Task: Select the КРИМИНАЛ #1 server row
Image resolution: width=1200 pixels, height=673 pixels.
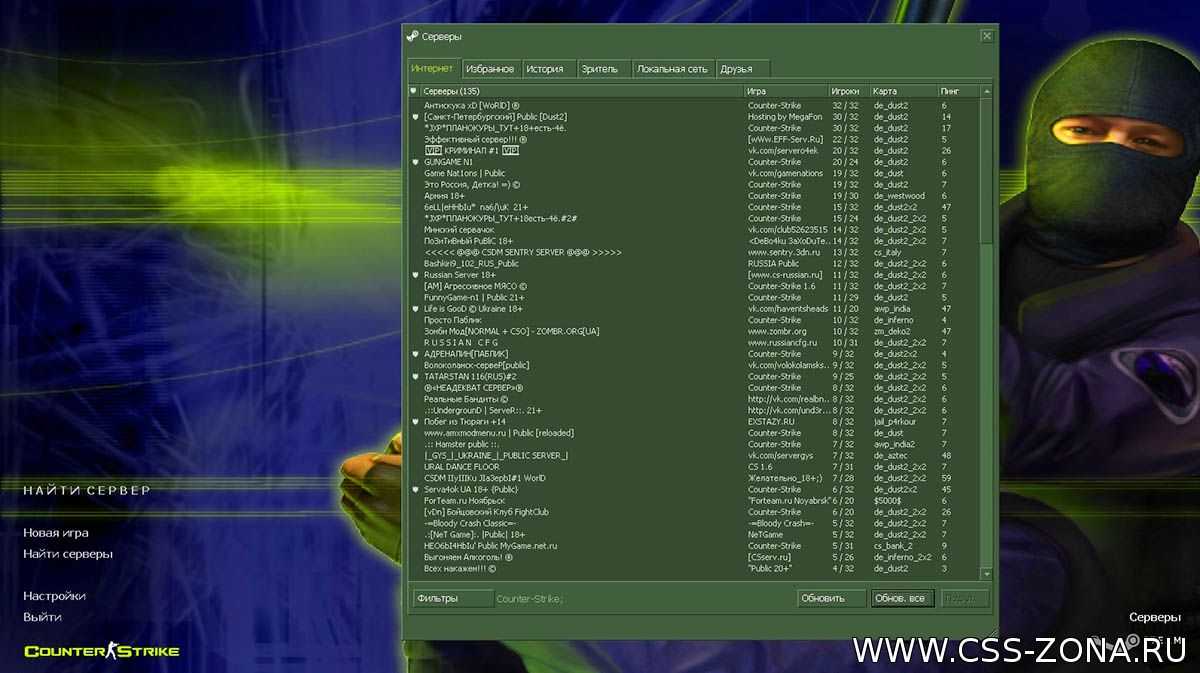Action: pos(695,151)
